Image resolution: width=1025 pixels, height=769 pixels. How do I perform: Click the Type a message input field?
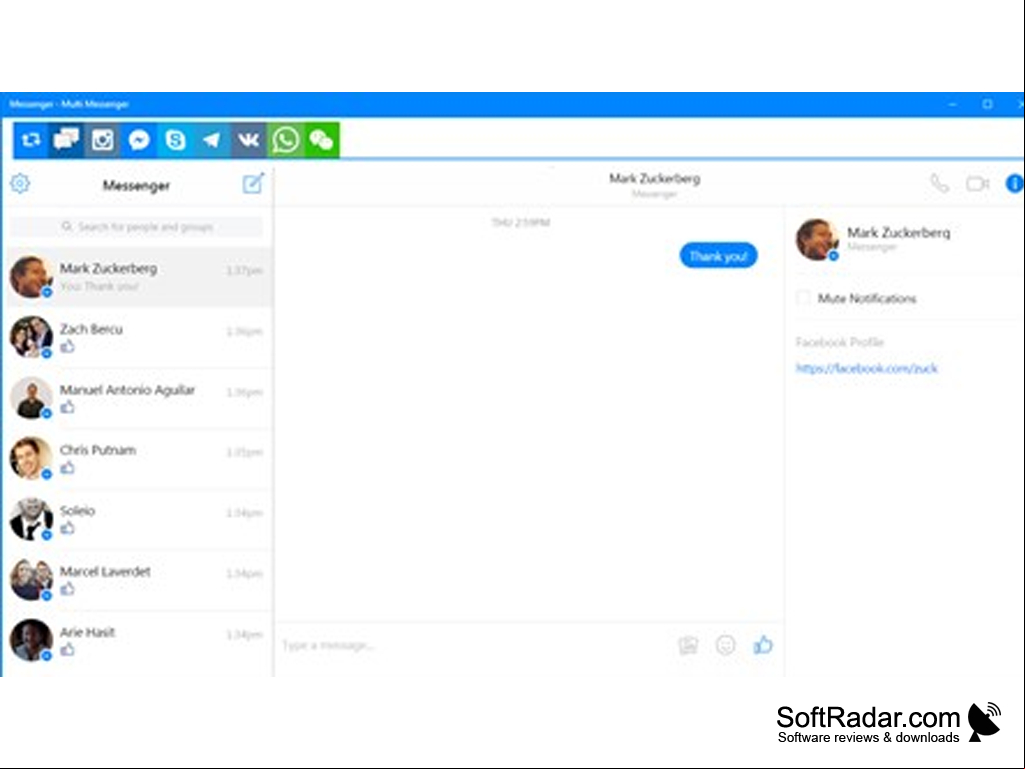click(474, 645)
